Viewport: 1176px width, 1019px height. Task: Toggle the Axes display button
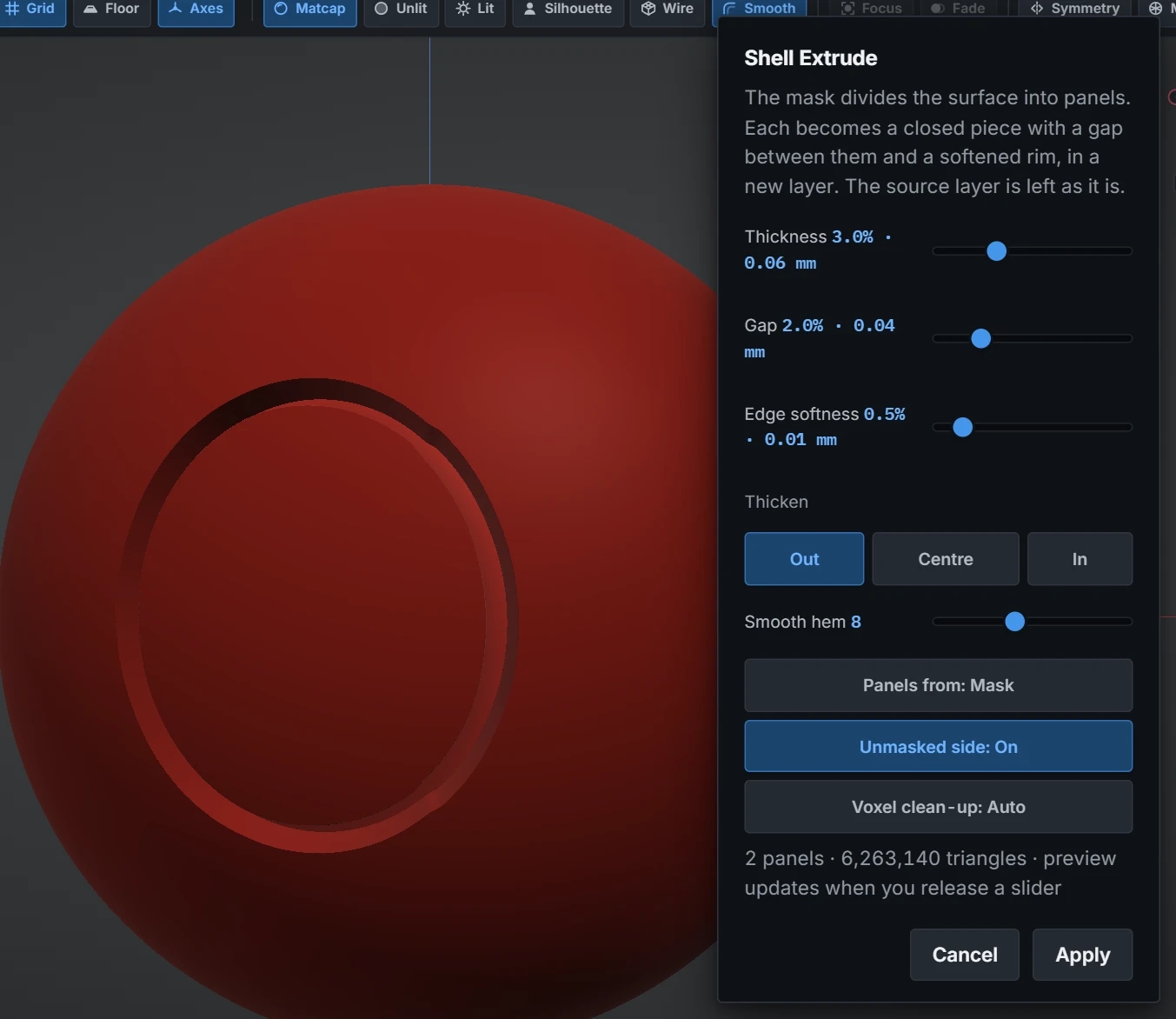pyautogui.click(x=196, y=10)
